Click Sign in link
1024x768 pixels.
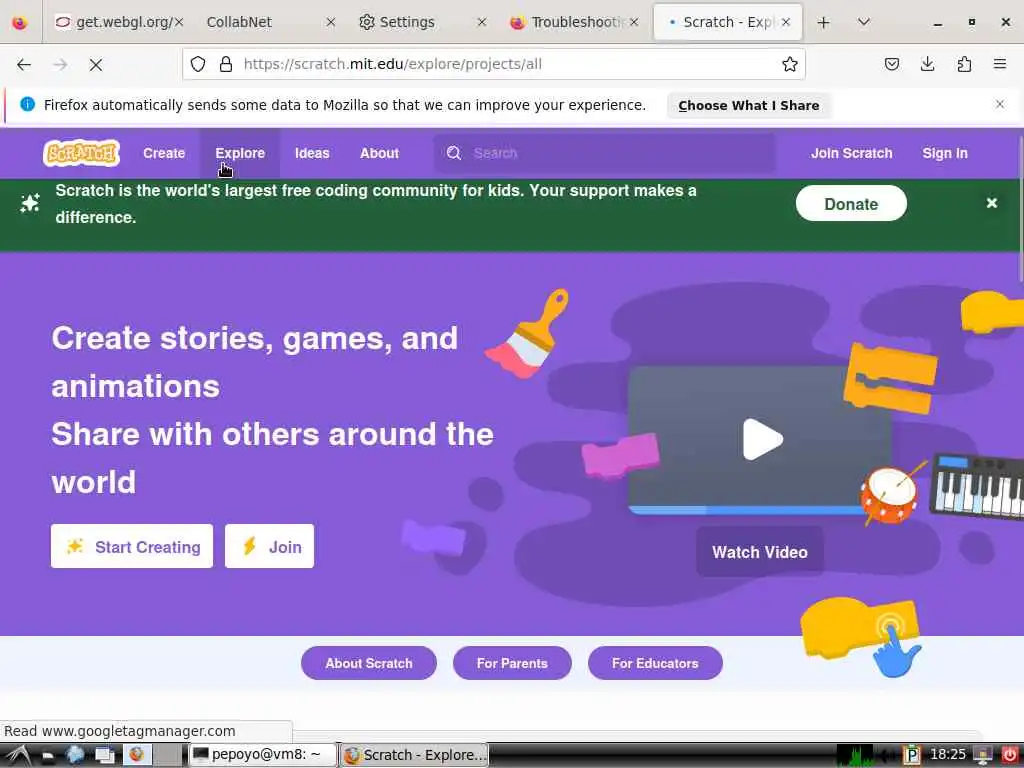tap(944, 153)
